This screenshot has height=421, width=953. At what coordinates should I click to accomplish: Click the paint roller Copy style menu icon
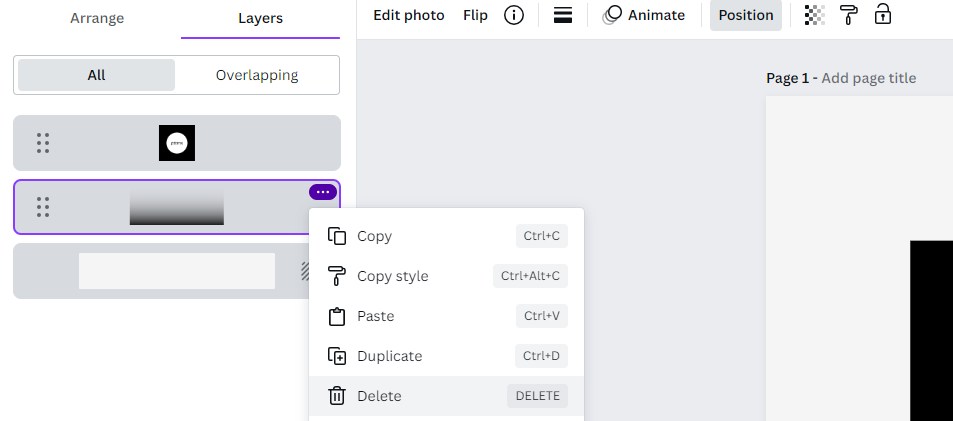[x=337, y=276]
